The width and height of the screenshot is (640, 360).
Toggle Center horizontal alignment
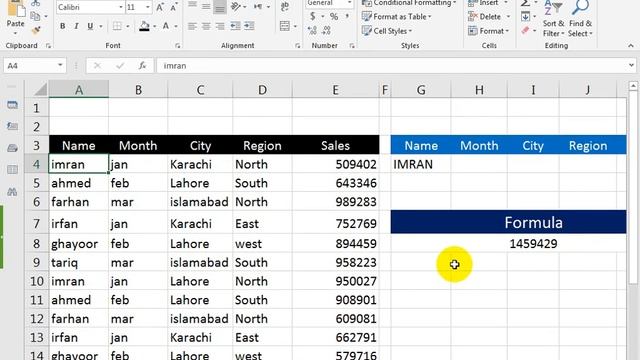tap(206, 26)
